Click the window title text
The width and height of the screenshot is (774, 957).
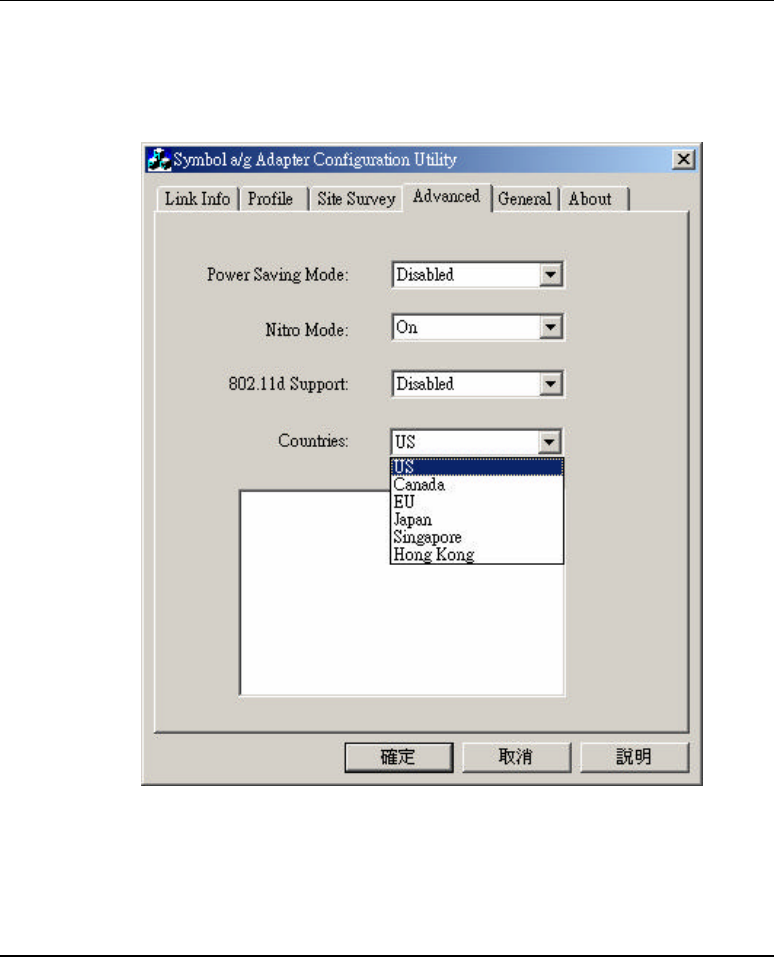(315, 160)
